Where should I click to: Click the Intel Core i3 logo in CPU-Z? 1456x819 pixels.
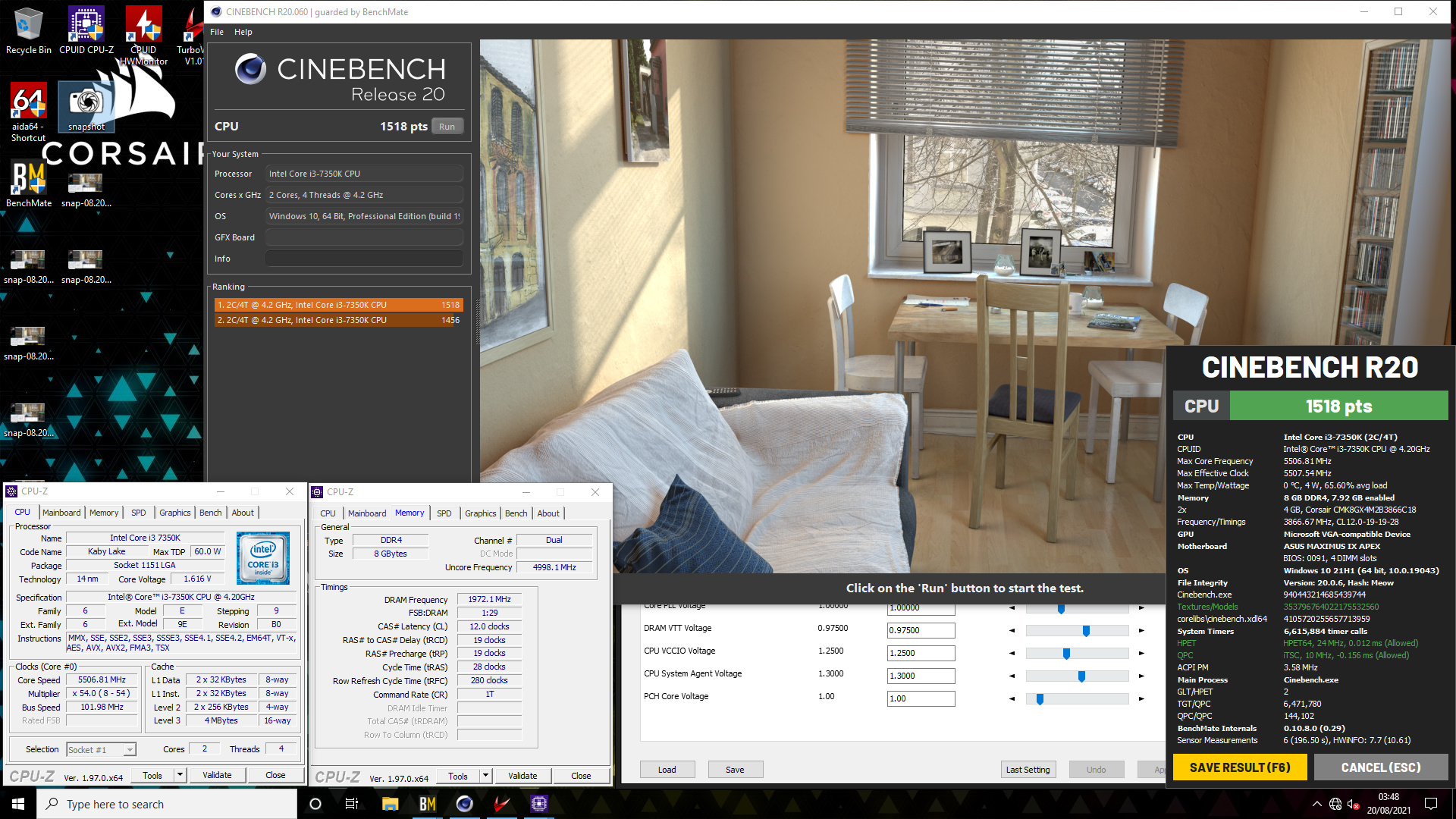pos(262,557)
